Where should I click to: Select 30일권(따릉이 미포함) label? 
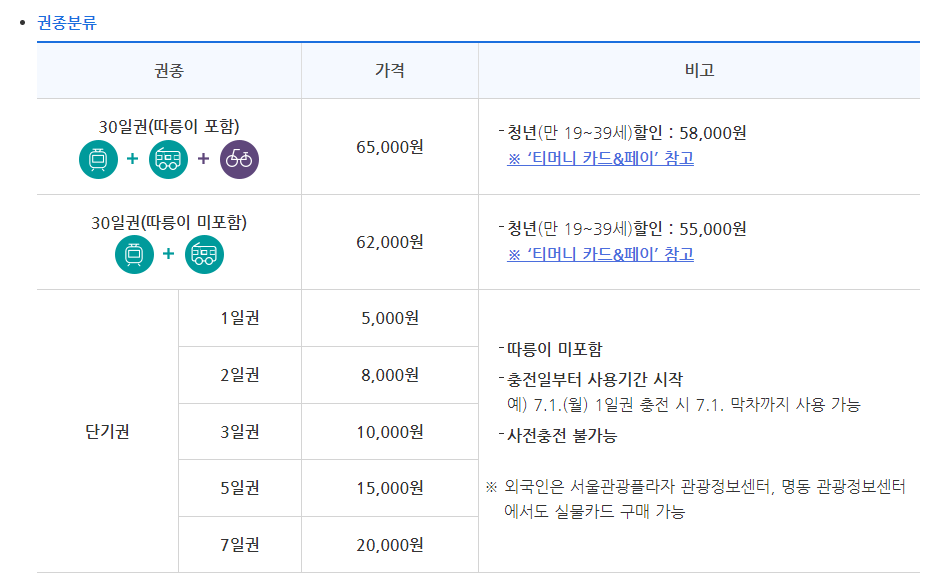[169, 223]
